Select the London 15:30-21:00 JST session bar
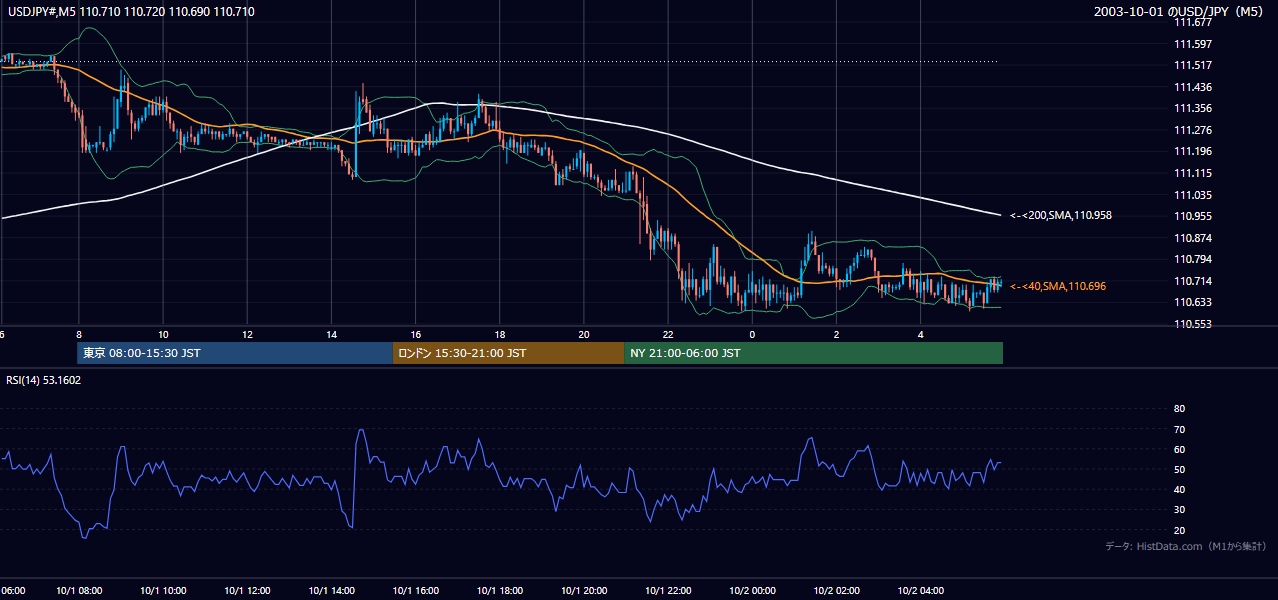 click(x=509, y=353)
